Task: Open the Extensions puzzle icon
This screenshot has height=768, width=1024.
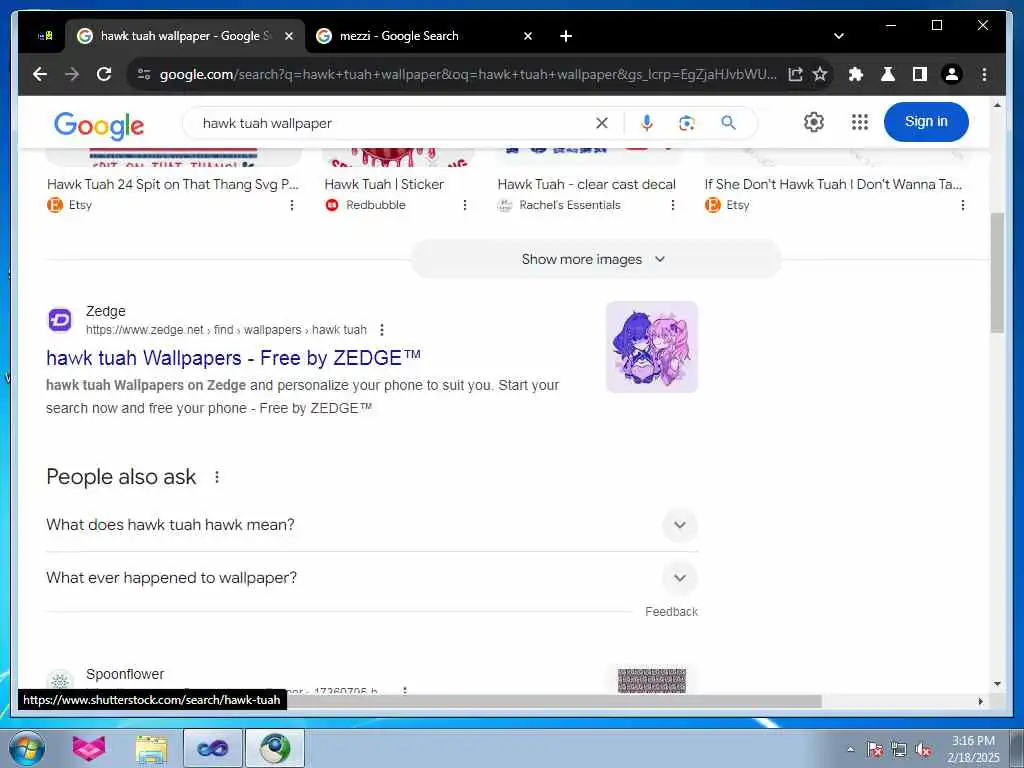Action: click(856, 74)
